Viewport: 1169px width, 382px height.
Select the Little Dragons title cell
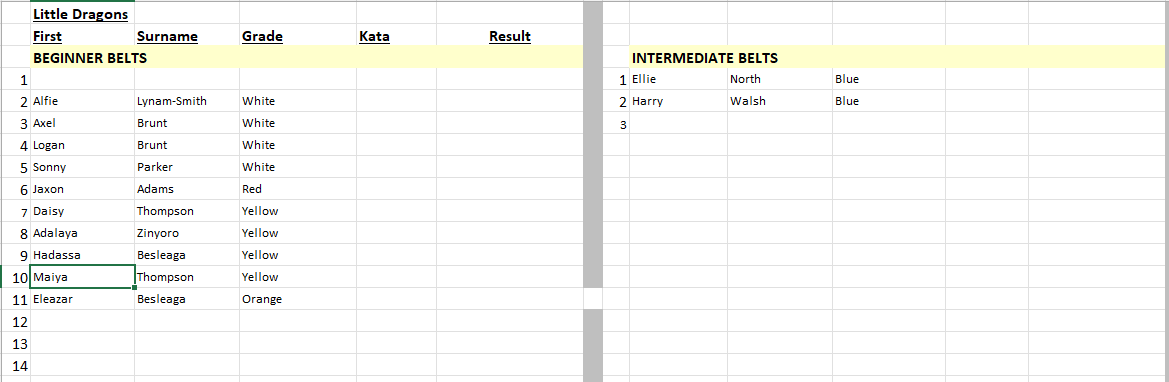(82, 14)
